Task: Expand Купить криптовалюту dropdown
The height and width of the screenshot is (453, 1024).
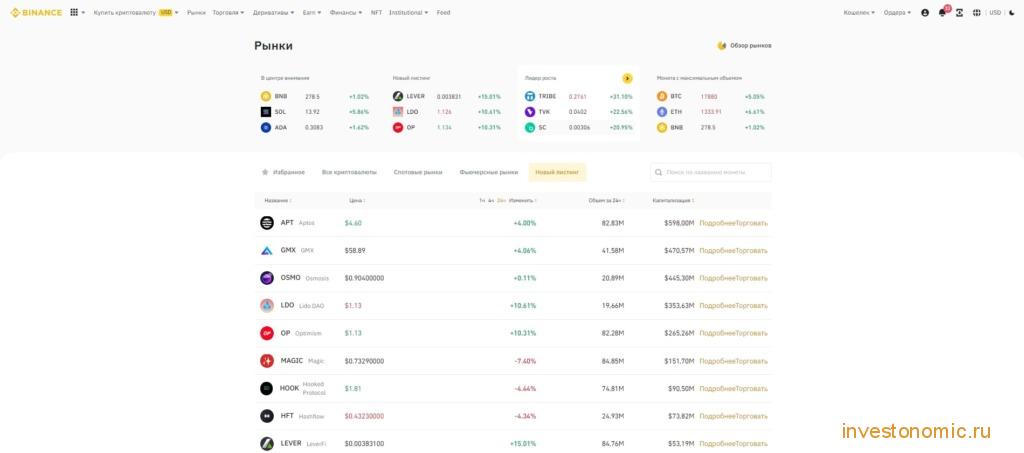Action: [136, 12]
